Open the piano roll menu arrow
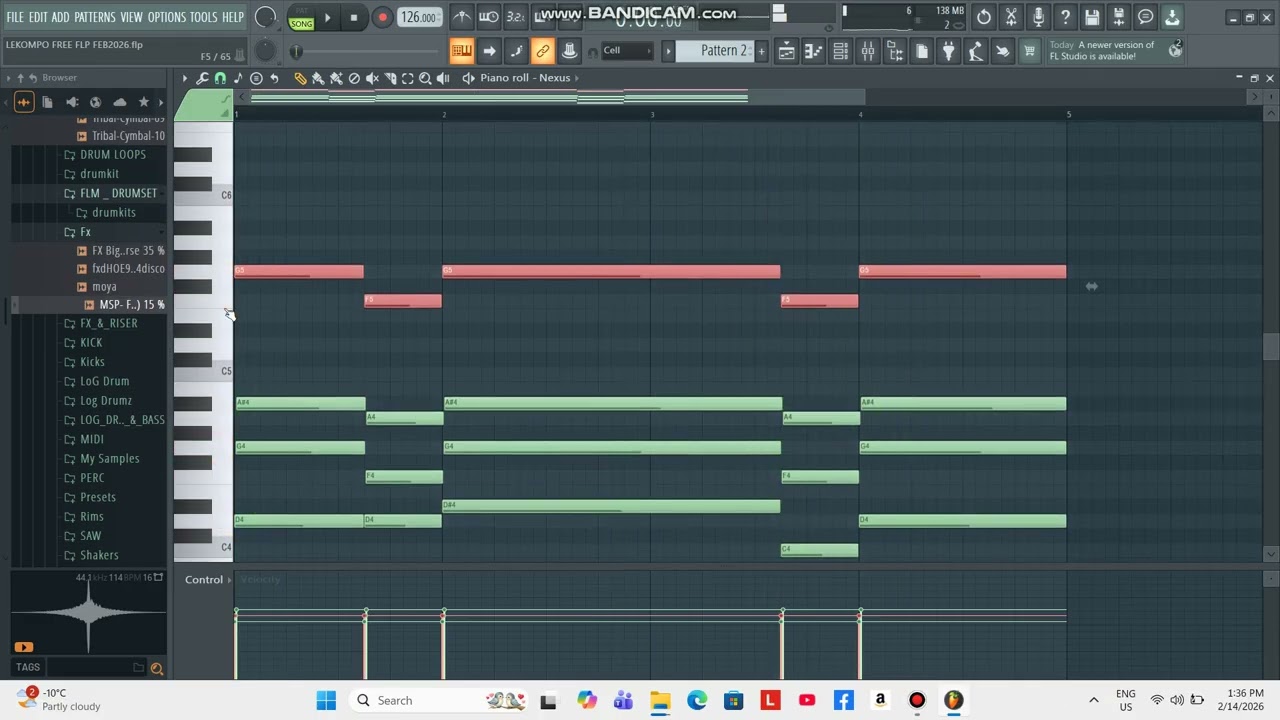 pyautogui.click(x=184, y=78)
